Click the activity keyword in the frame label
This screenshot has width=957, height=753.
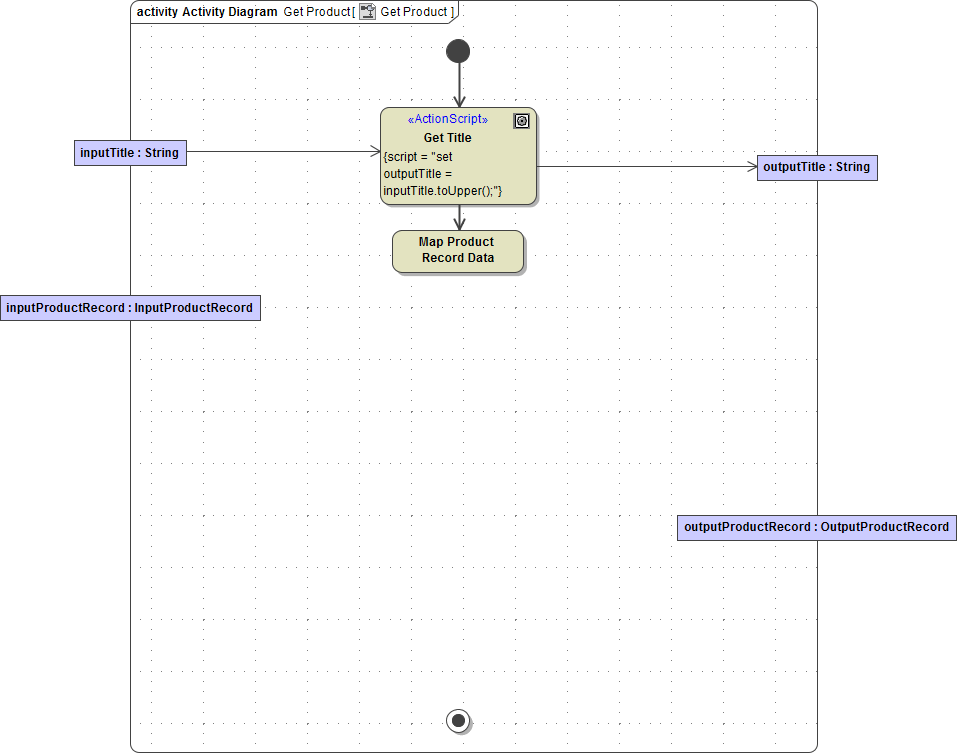pyautogui.click(x=157, y=11)
